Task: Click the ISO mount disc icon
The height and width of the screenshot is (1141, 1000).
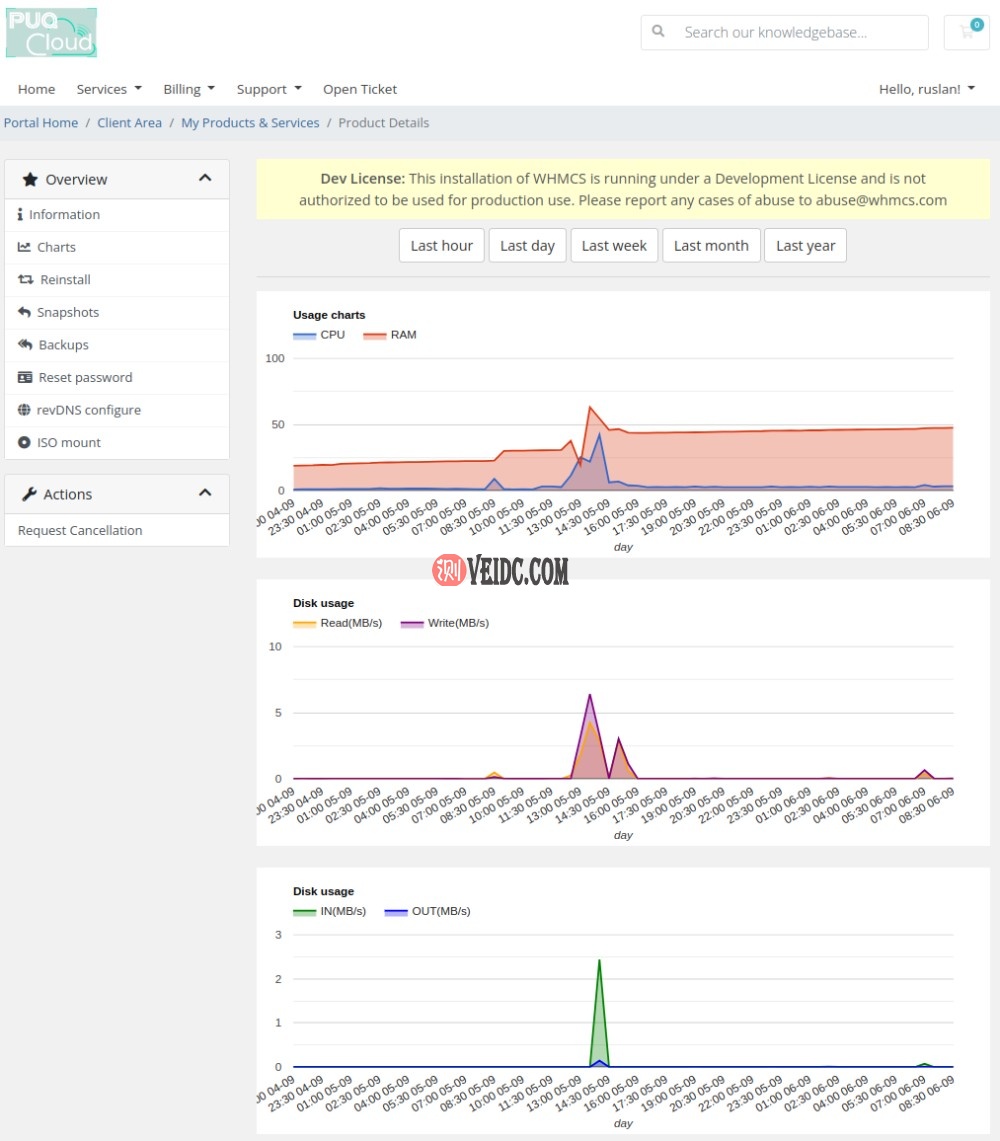Action: [x=25, y=443]
